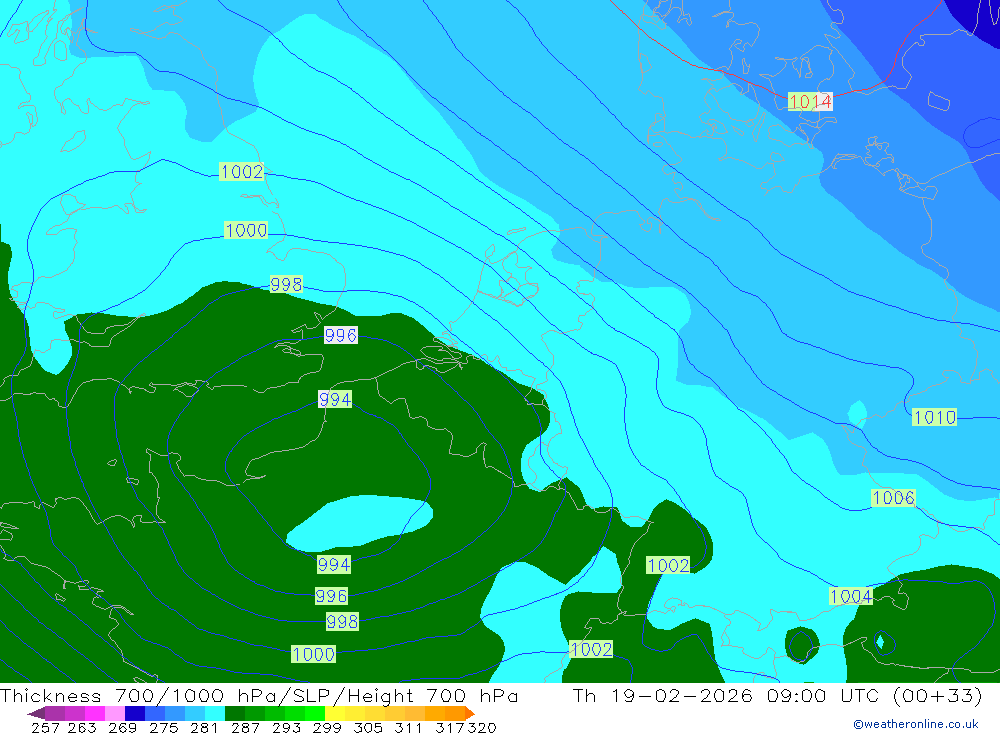The height and width of the screenshot is (733, 1000).
Task: Click the legend value 305
Action: pos(367,727)
